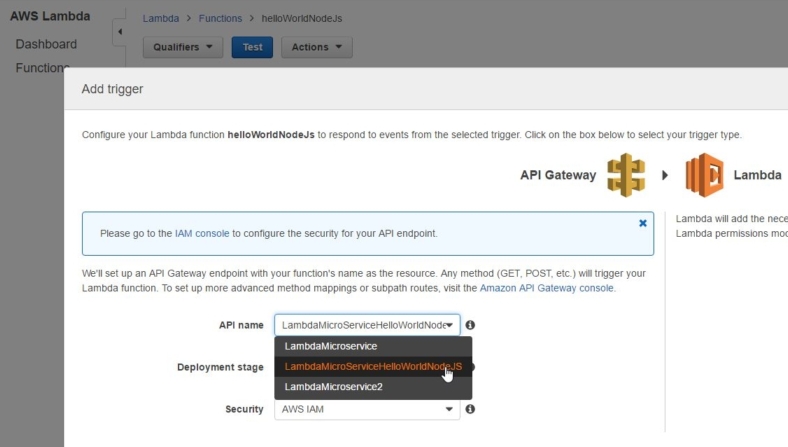This screenshot has height=447, width=788.
Task: Dismiss the IAM console notice with X
Action: (643, 223)
